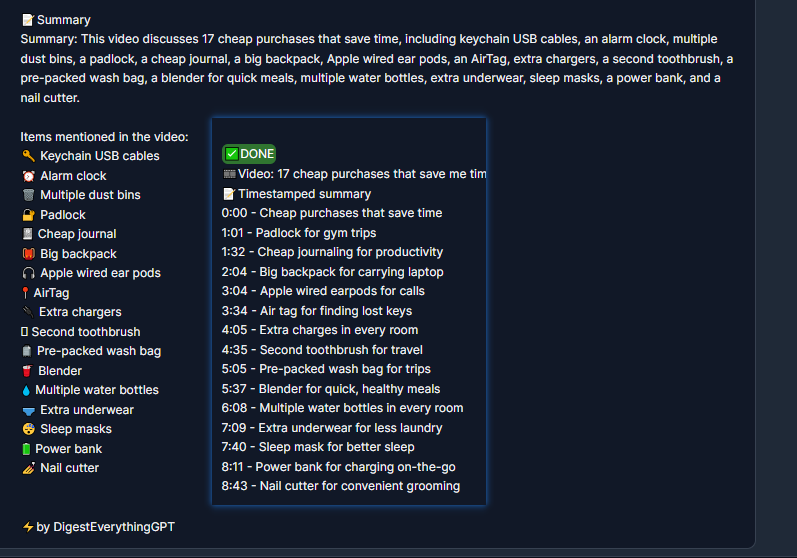The width and height of the screenshot is (797, 558).
Task: Click the trash bin emoji beside Multiple dust bins
Action: click(28, 195)
